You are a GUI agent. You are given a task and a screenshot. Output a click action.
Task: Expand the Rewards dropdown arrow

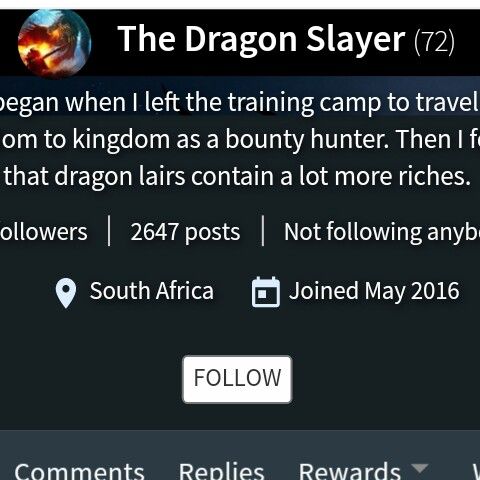[419, 468]
